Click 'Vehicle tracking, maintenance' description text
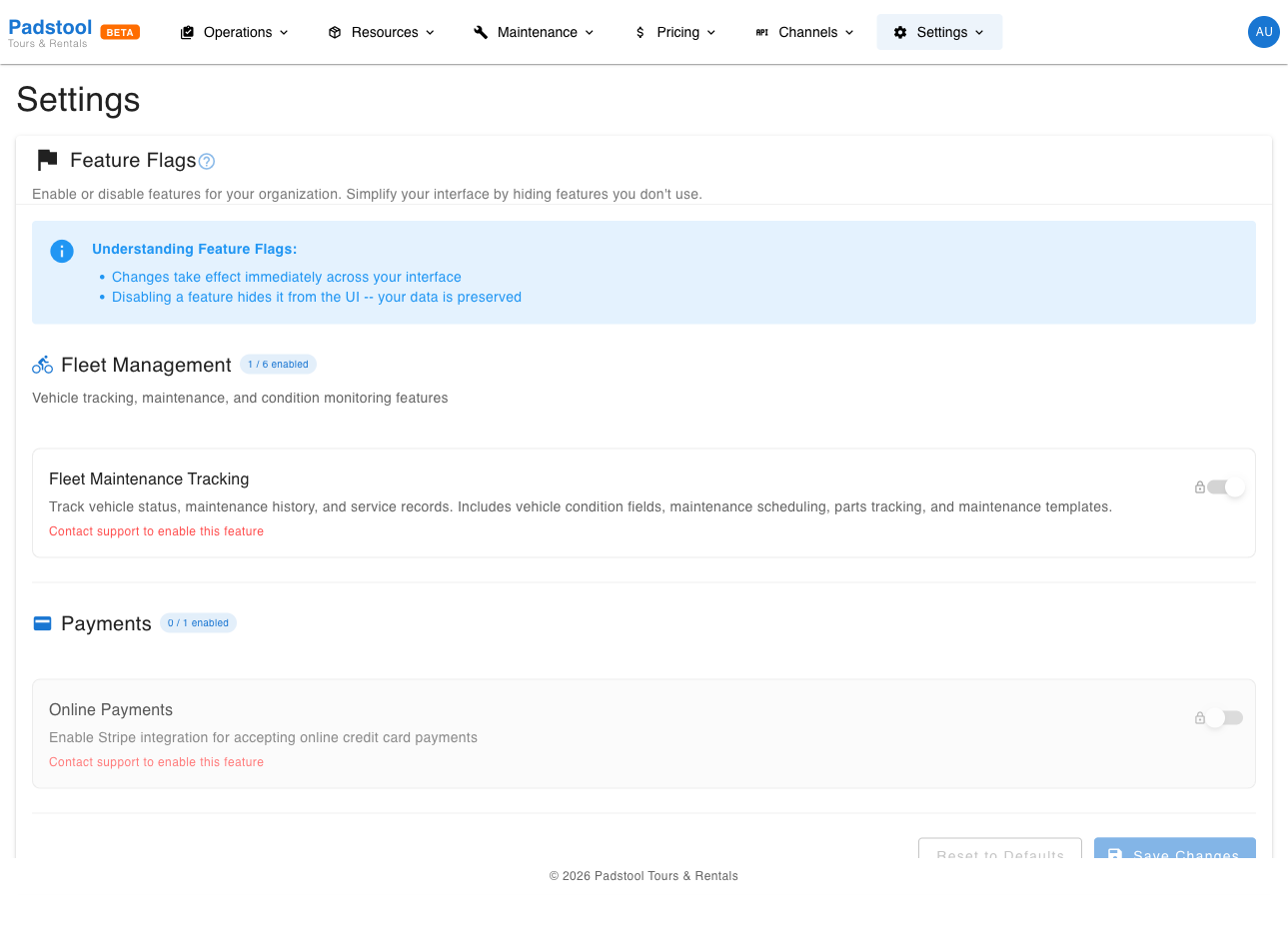The height and width of the screenshot is (942, 1288). tap(240, 398)
